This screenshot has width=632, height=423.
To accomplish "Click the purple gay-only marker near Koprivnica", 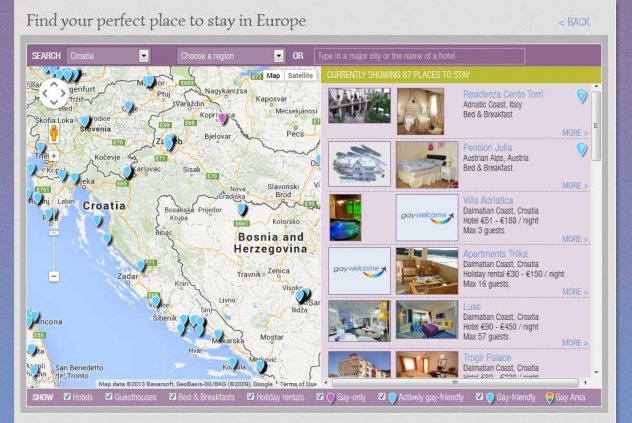I will 222,118.
